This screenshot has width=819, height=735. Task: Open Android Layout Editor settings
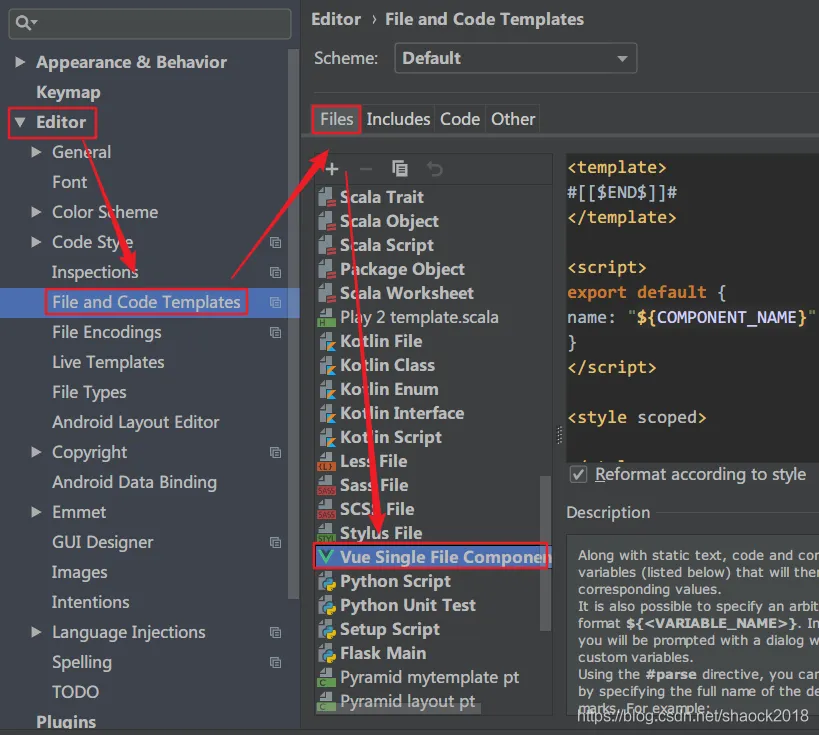tap(135, 422)
